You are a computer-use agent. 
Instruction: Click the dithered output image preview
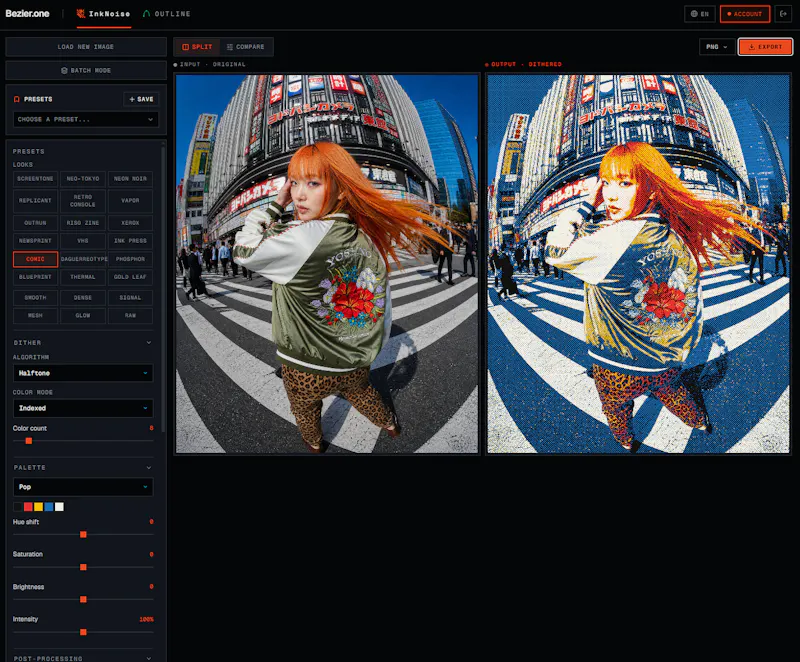(638, 264)
